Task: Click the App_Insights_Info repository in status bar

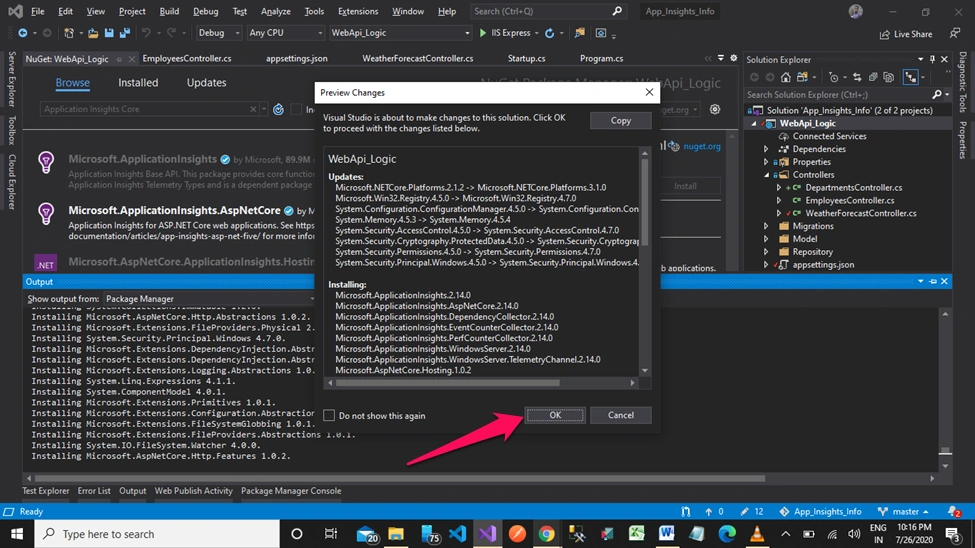Action: pos(820,512)
